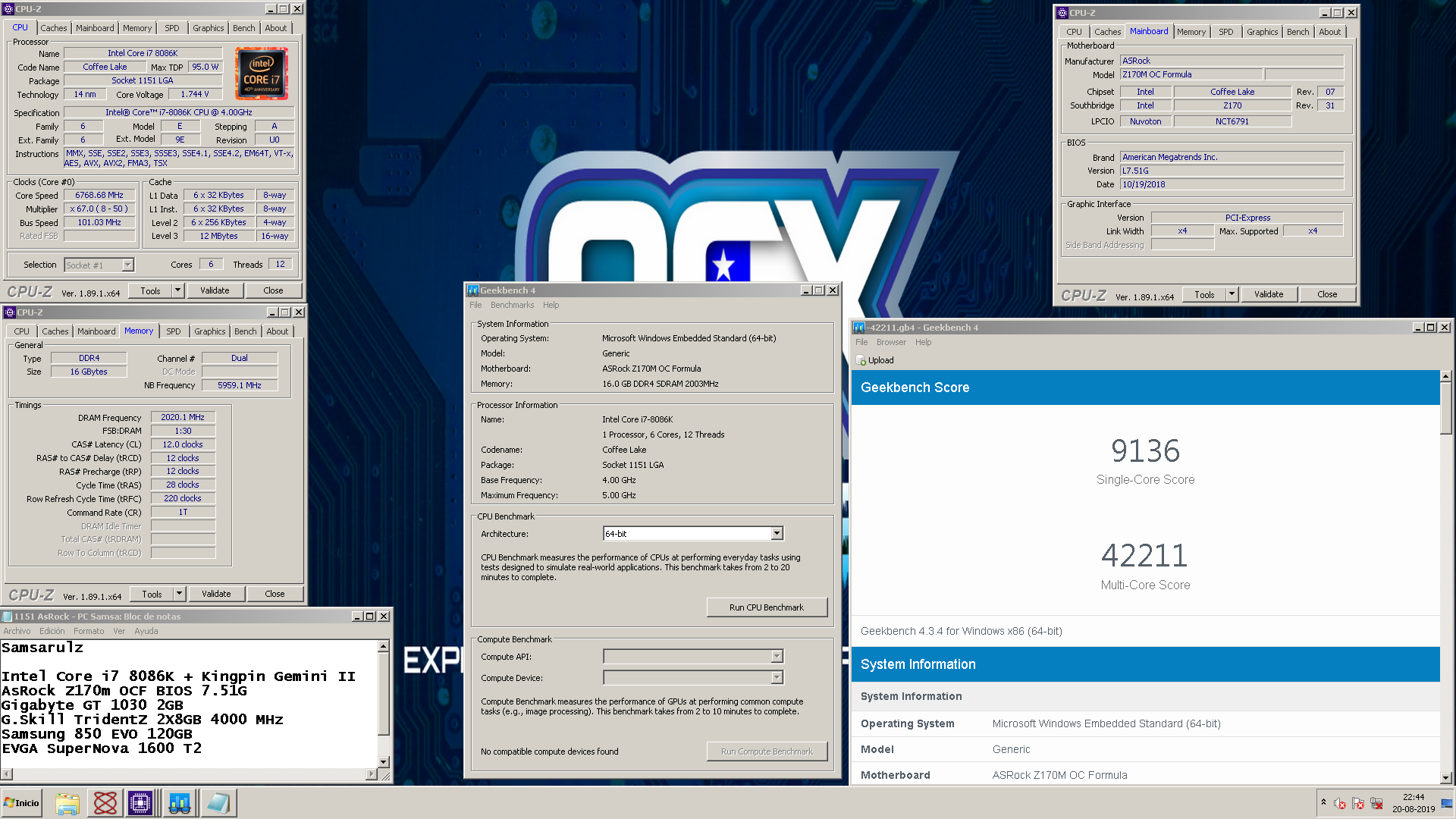This screenshot has width=1456, height=819.
Task: Click the Geekbench 4 main window title icon
Action: pos(472,290)
